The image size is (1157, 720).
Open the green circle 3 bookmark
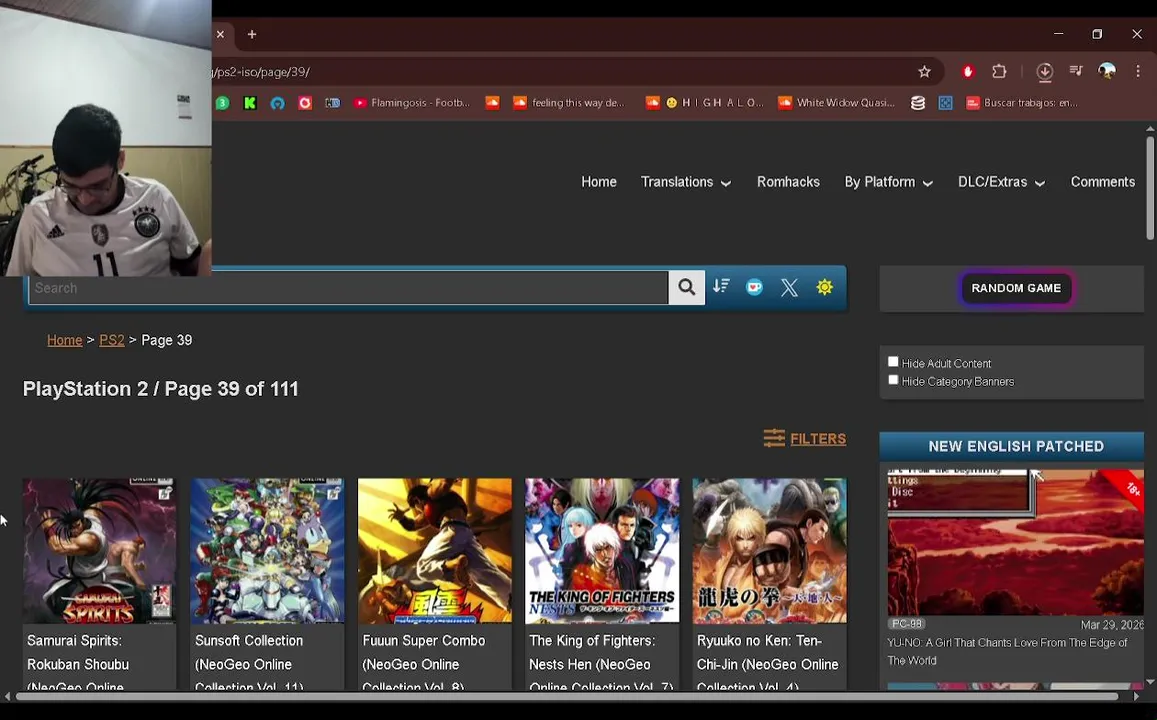[222, 103]
